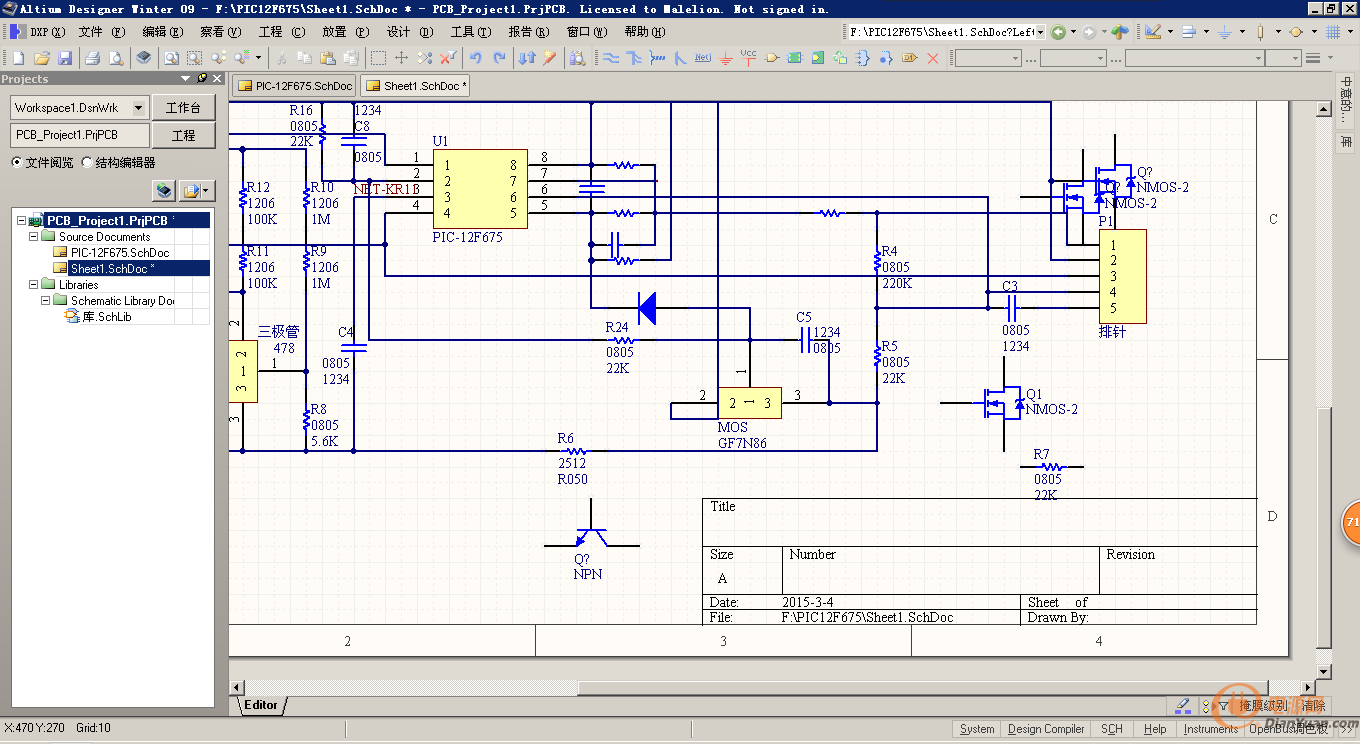Open the utility drawing tools dropdown
Screen dimensions: 1360x744
coord(1170,32)
